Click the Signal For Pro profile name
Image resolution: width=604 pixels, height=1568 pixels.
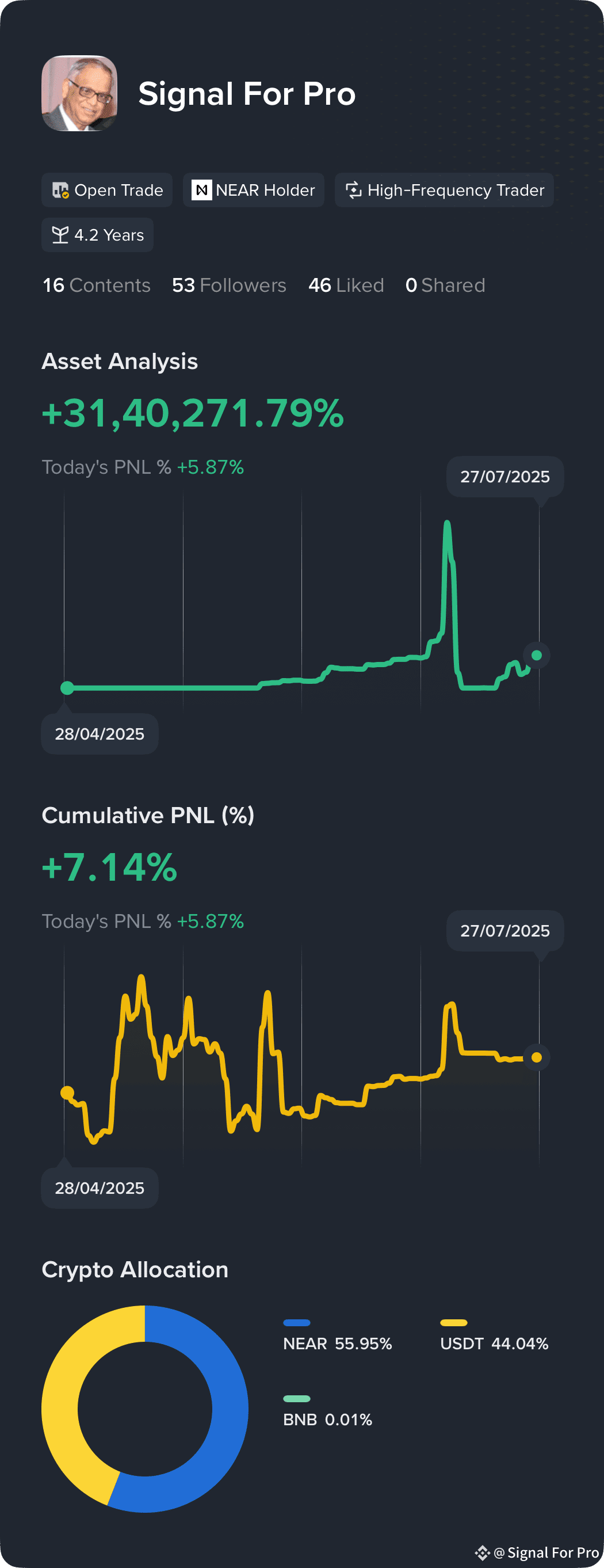[x=247, y=94]
